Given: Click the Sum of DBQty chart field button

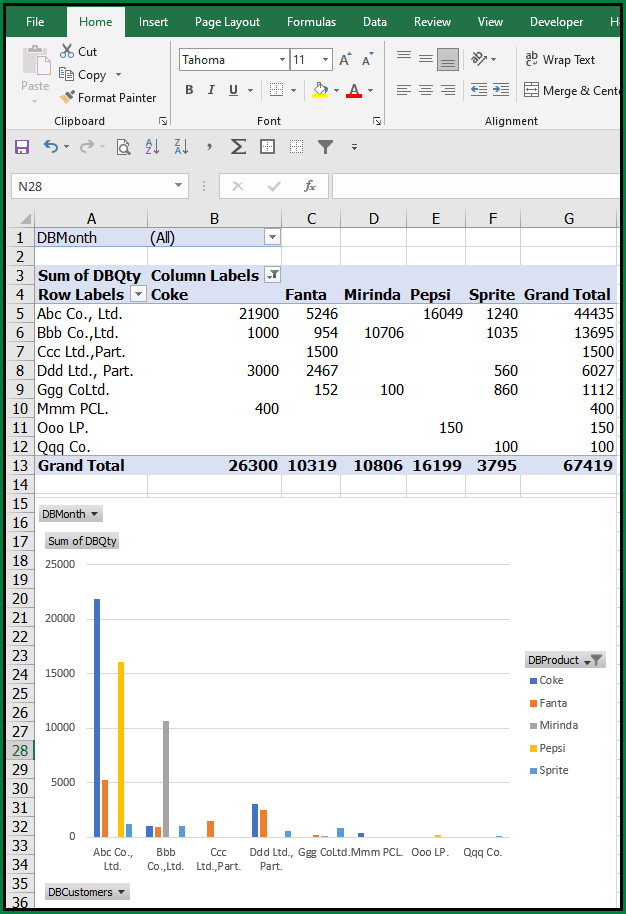Looking at the screenshot, I should pos(82,541).
